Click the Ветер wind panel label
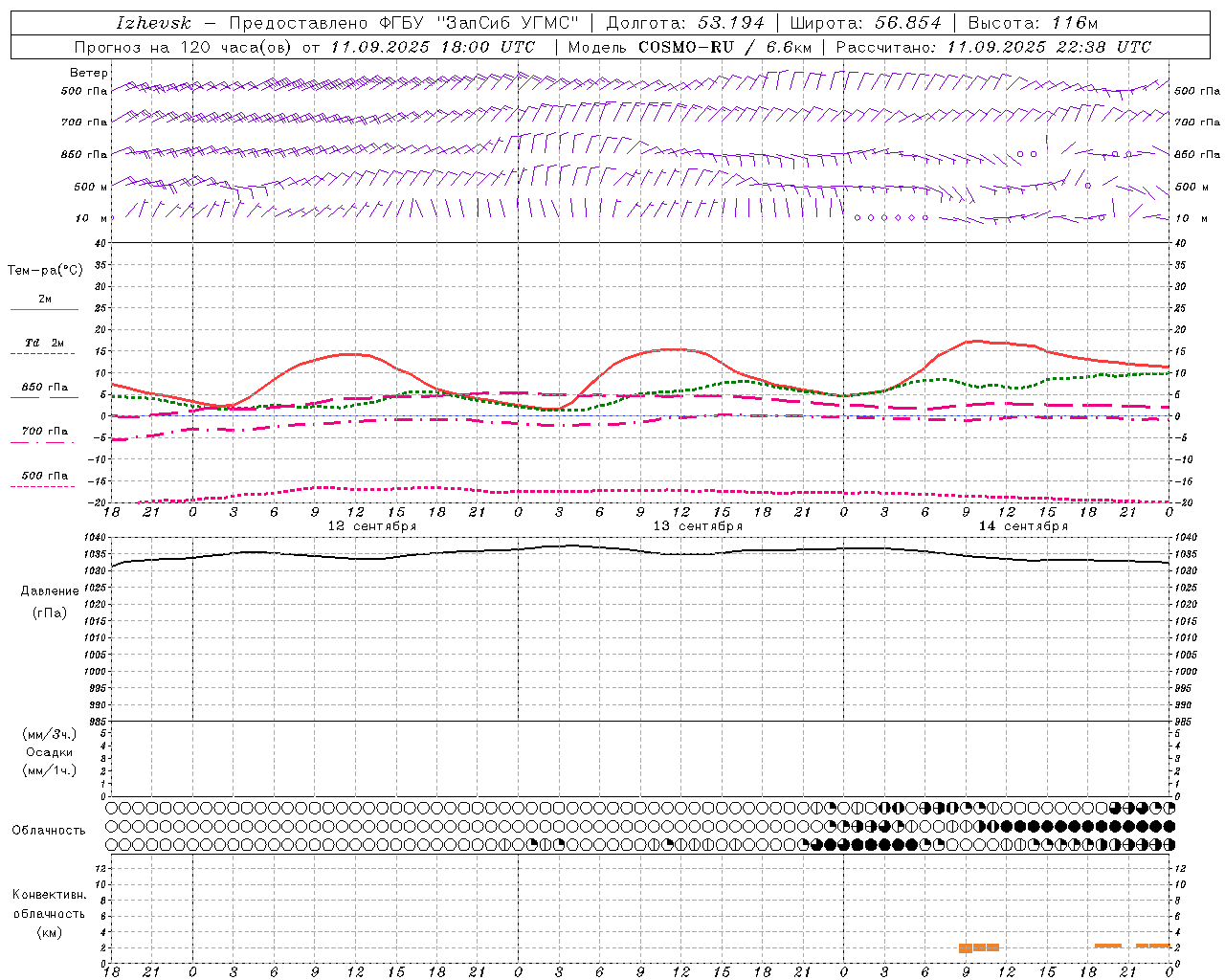The width and height of the screenshot is (1225, 980). 89,73
